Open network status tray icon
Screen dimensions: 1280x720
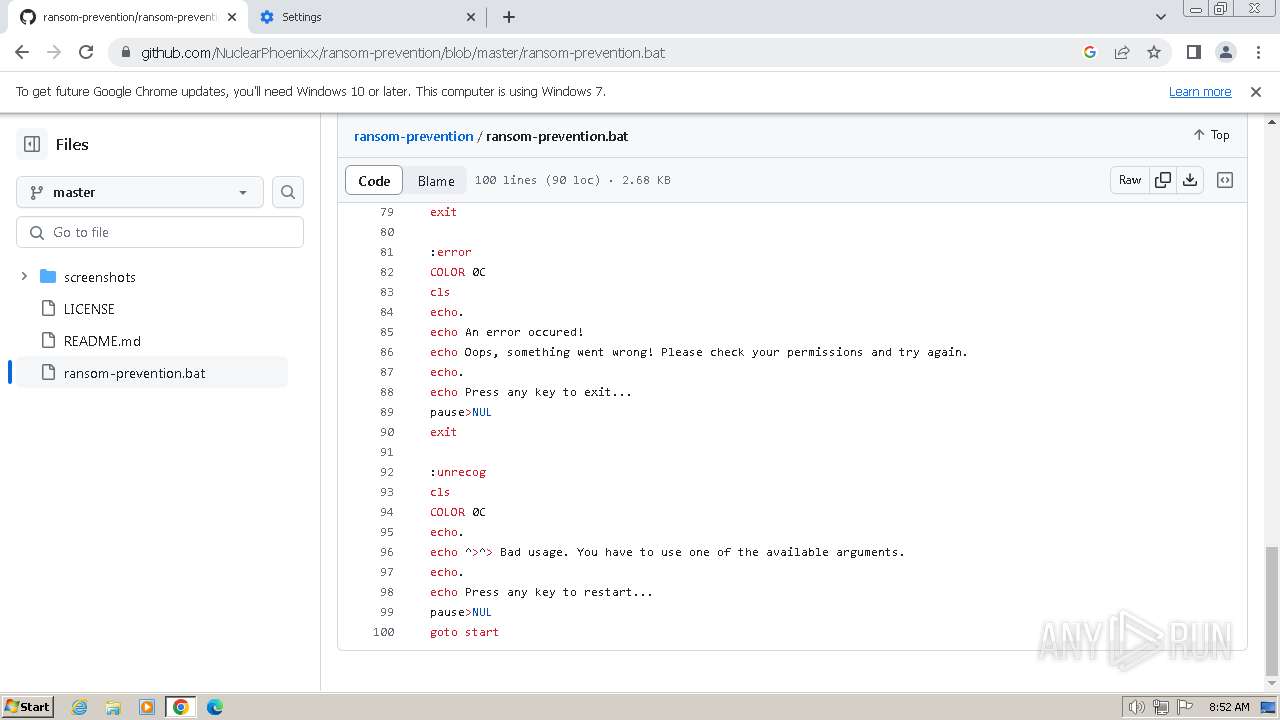(1161, 707)
